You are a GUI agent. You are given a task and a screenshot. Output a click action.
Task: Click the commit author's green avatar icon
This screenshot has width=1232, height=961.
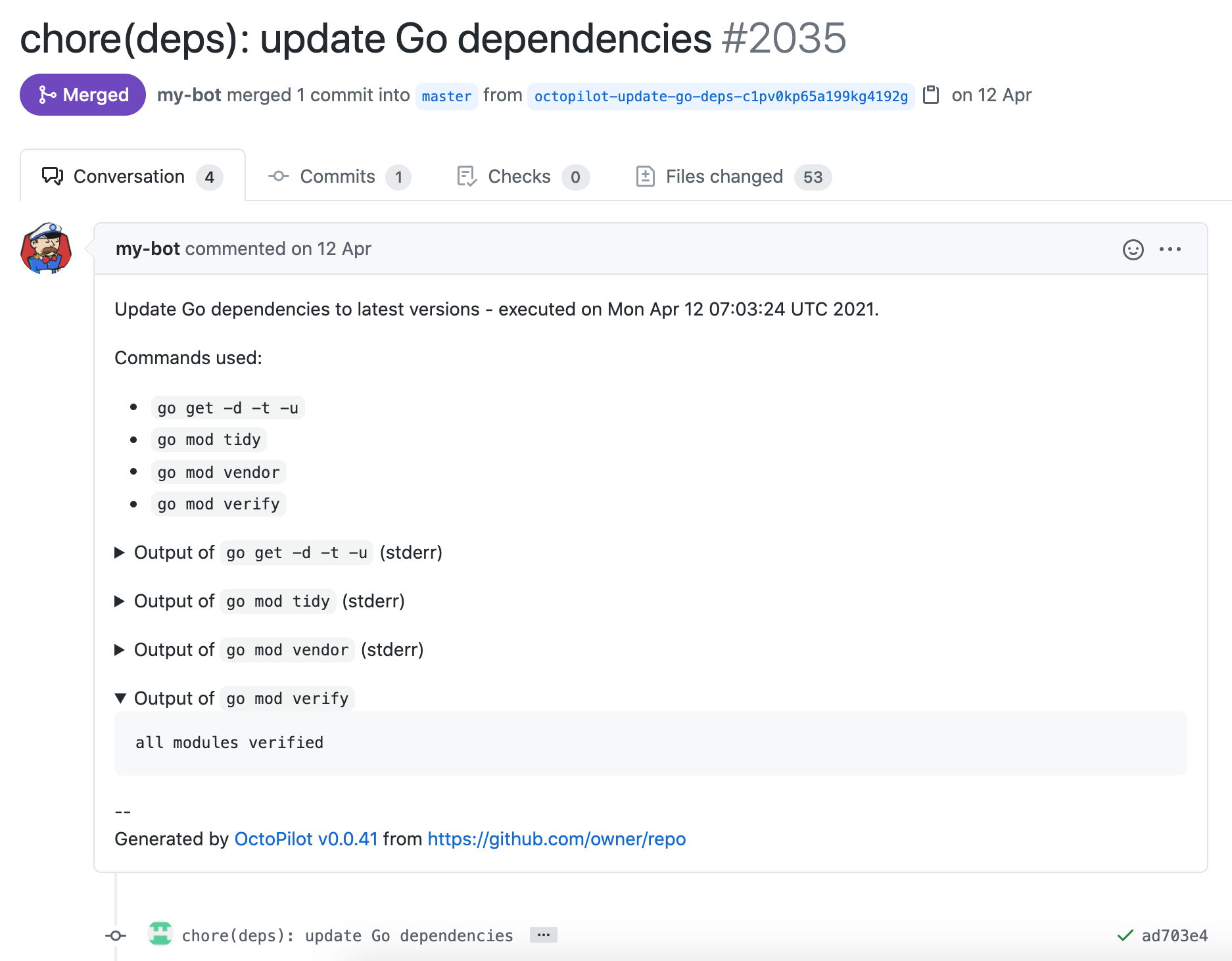[x=160, y=934]
